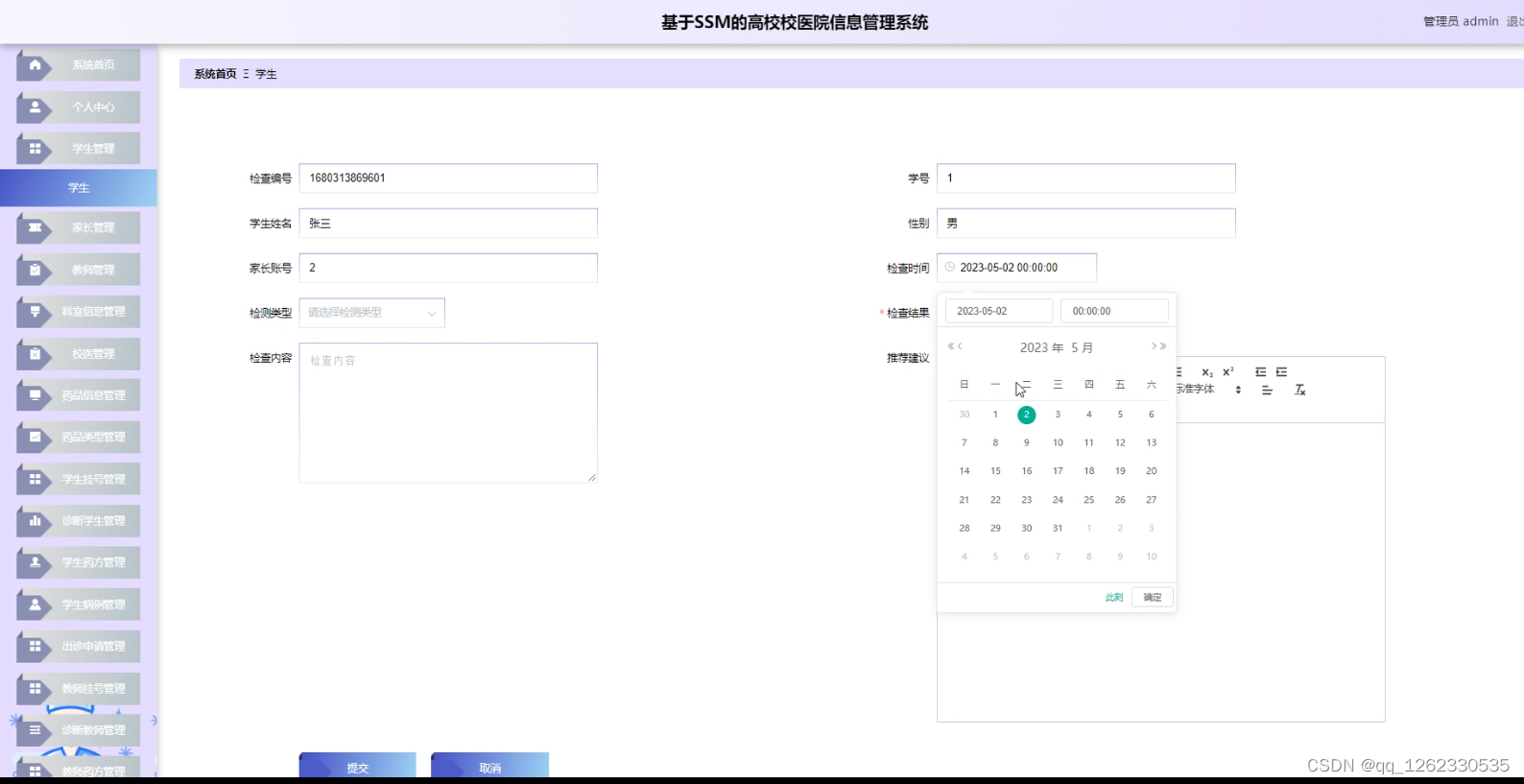Click 管理员 admin user label in header

click(1461, 21)
